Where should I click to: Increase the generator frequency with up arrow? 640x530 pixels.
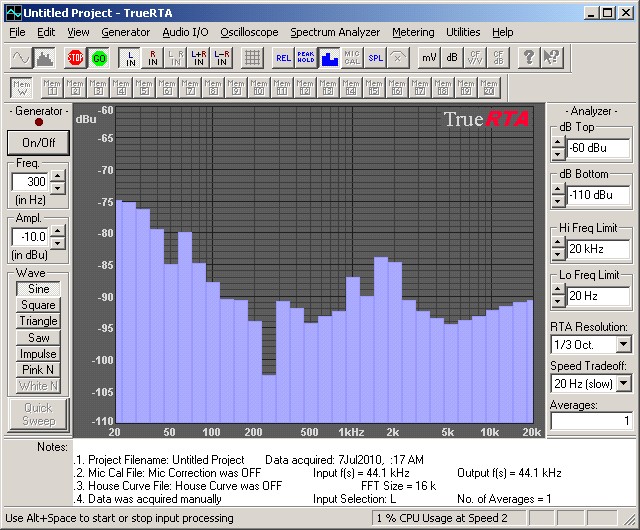pos(57,176)
